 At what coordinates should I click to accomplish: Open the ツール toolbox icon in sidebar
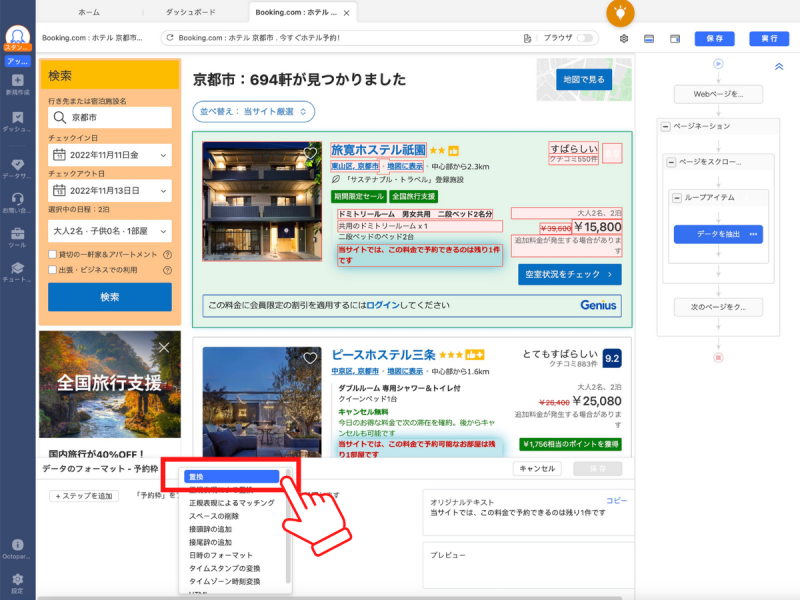point(18,237)
